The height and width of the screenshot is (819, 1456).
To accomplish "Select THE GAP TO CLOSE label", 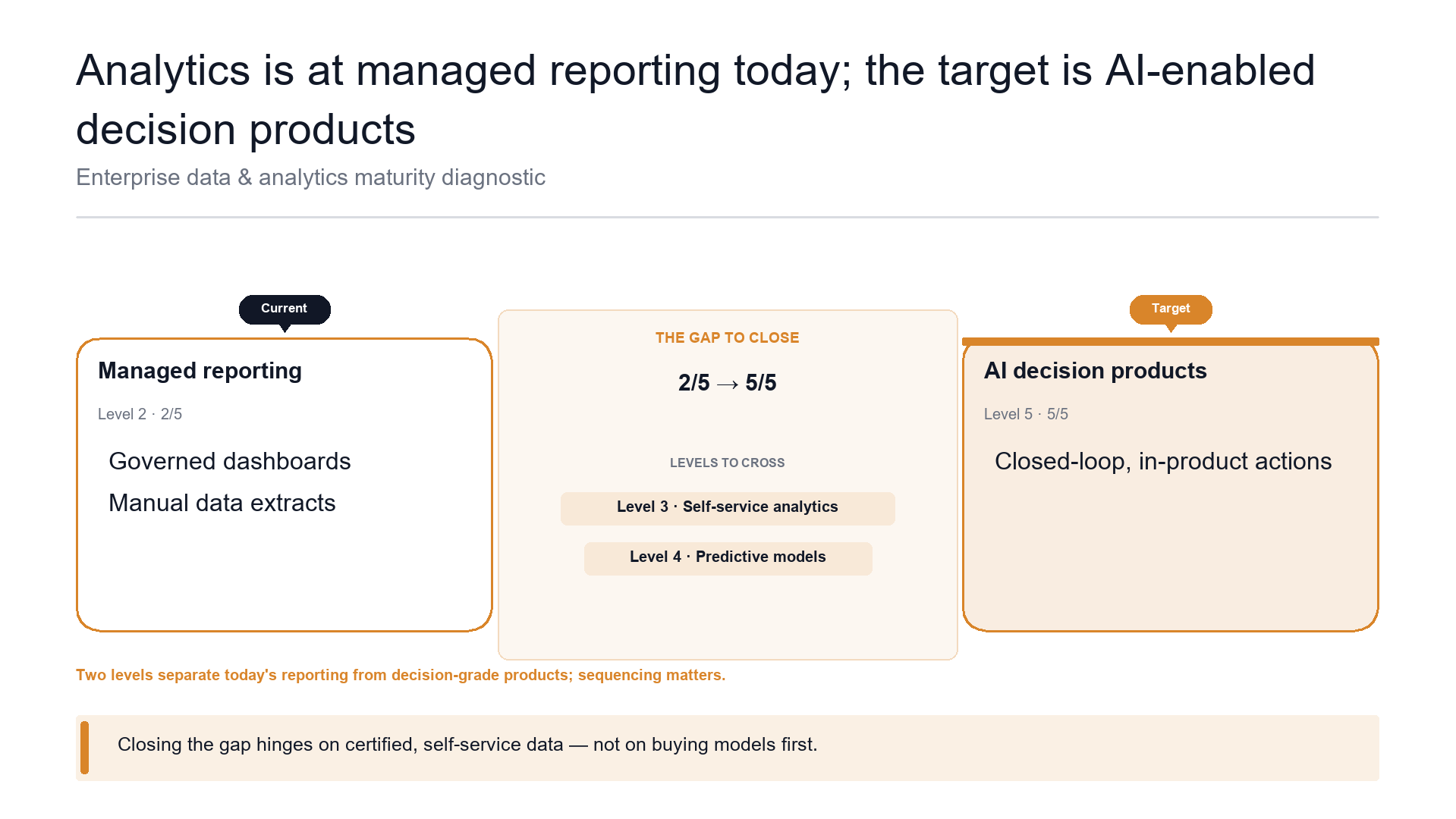I will click(x=727, y=337).
